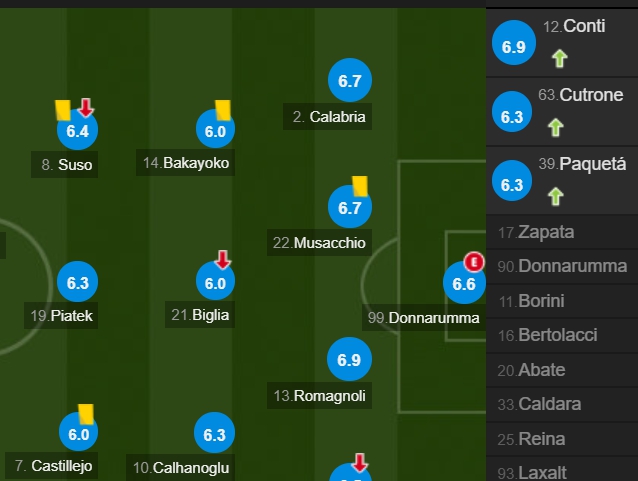Click Castillejo's yellow card icon
This screenshot has width=638, height=481.
pyautogui.click(x=86, y=414)
